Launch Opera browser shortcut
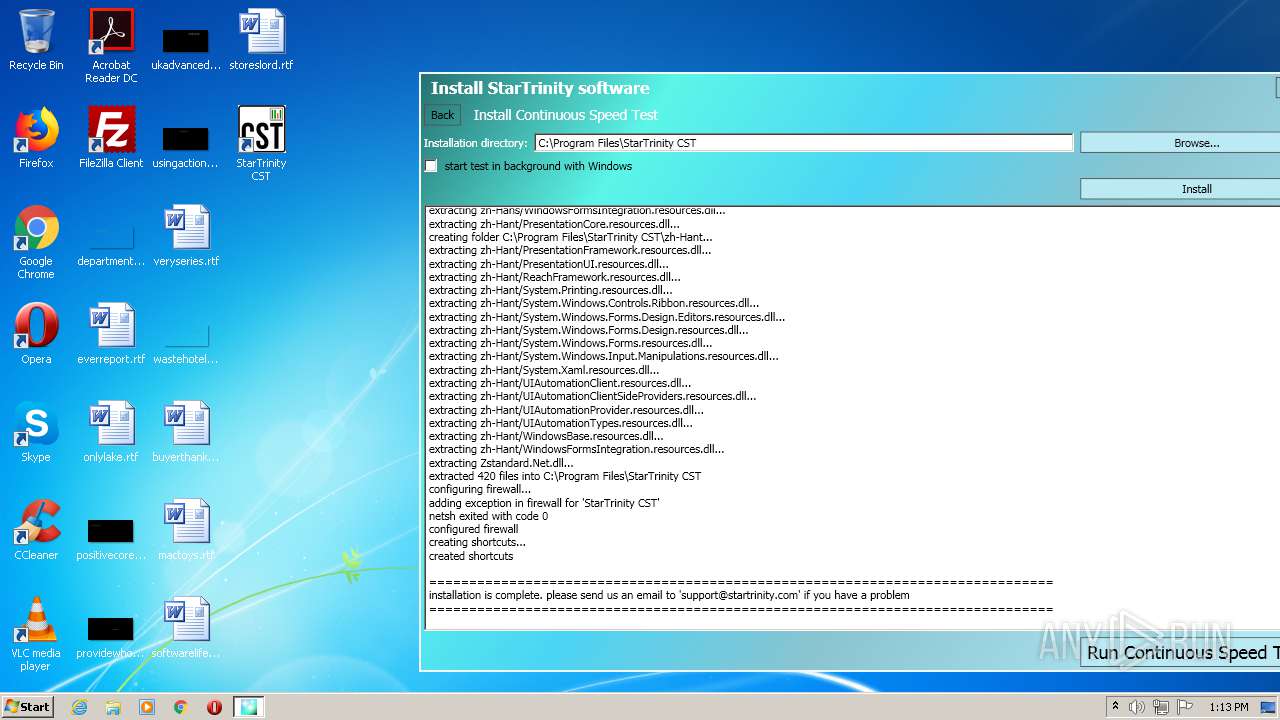This screenshot has height=720, width=1280. (36, 334)
